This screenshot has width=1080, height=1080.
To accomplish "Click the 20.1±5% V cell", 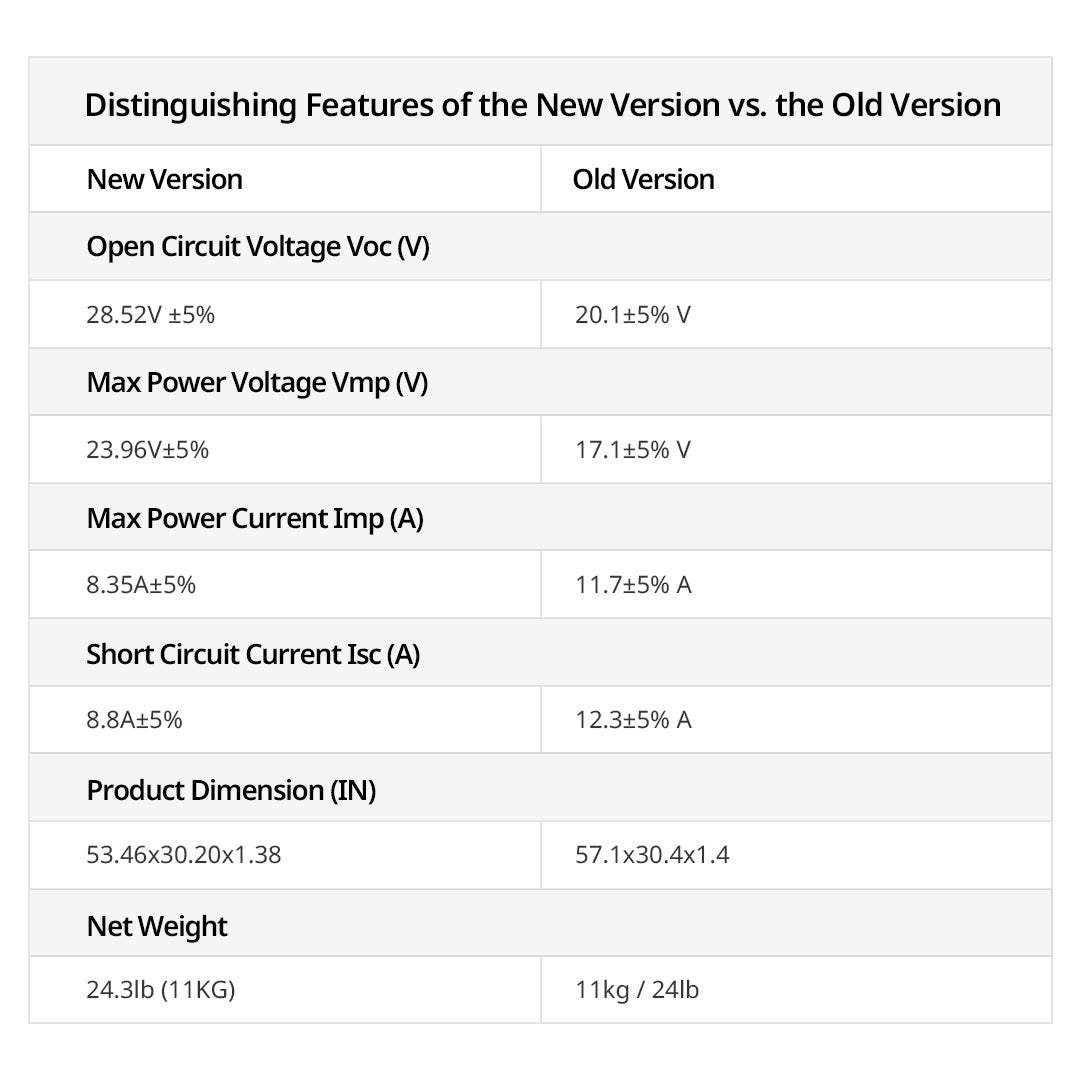I will tap(632, 315).
